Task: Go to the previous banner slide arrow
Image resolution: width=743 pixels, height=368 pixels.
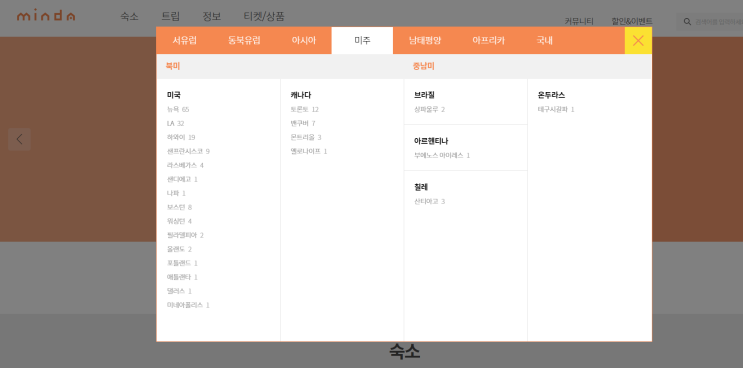Action: [x=19, y=139]
